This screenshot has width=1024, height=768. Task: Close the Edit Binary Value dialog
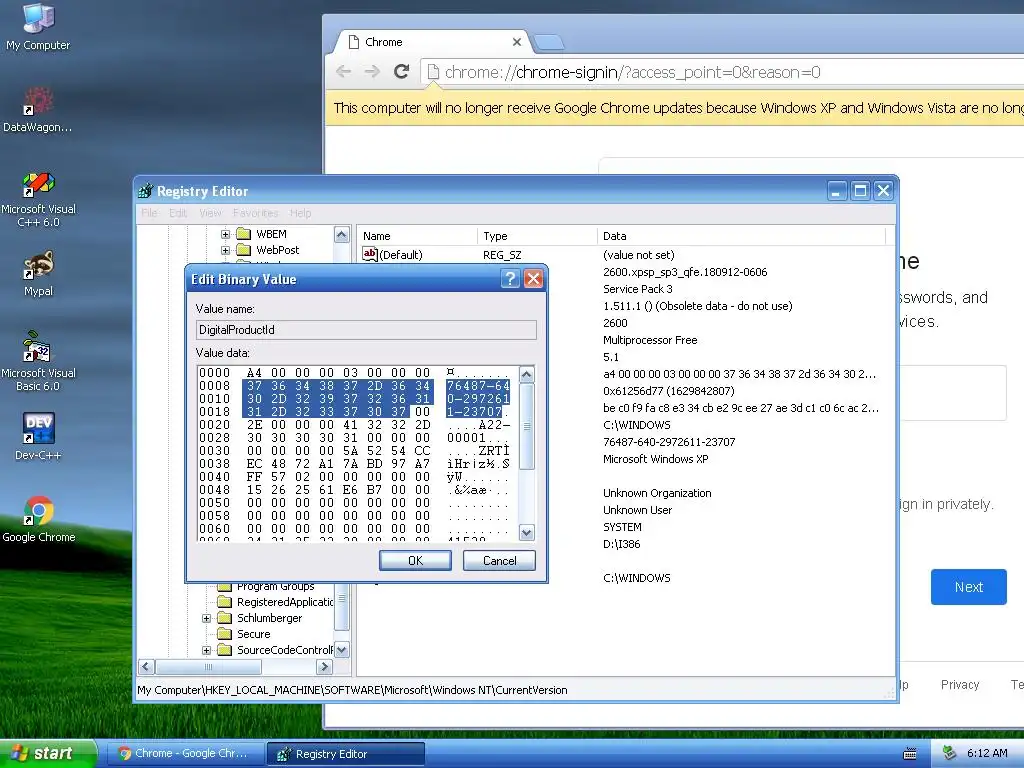point(534,279)
